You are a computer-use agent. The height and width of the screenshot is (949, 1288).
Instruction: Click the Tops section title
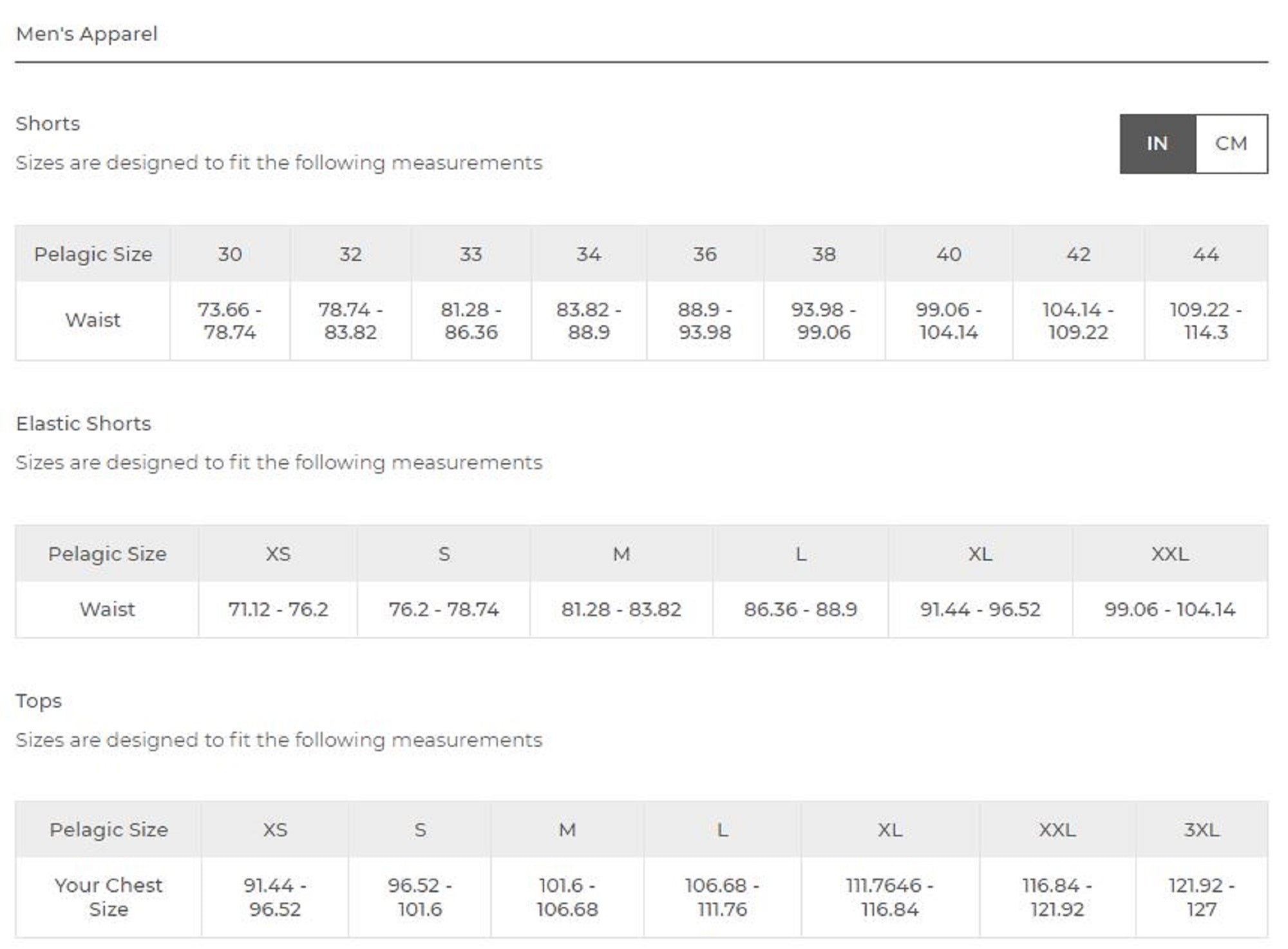pyautogui.click(x=39, y=701)
